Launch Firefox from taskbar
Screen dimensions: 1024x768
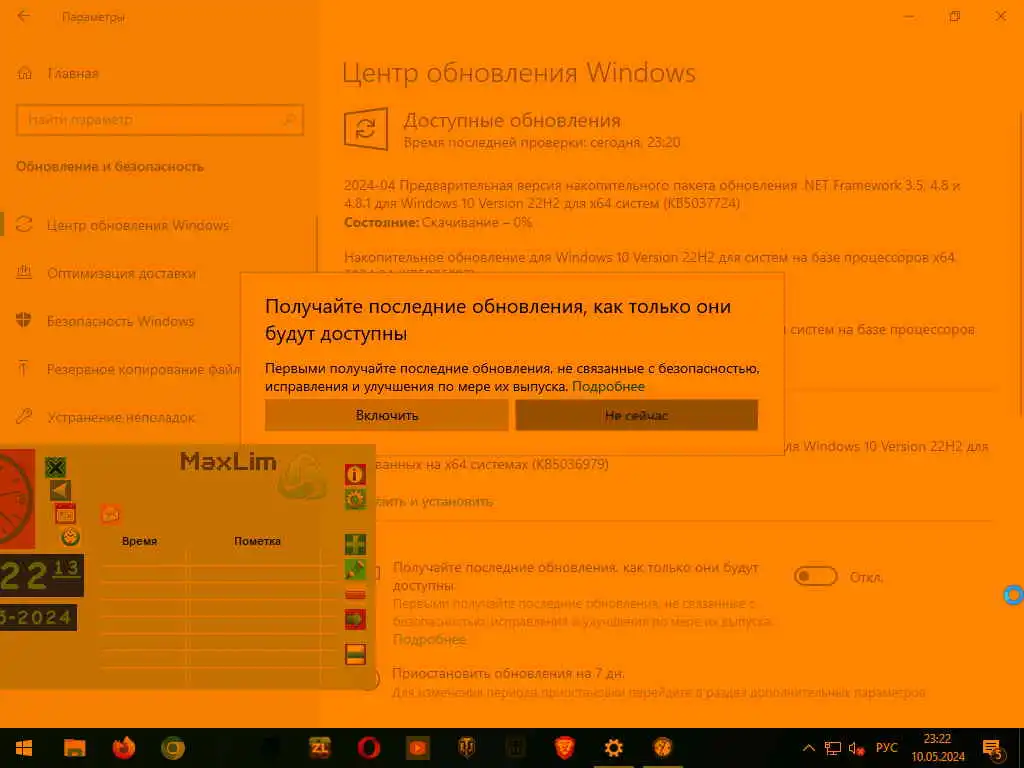coord(123,748)
